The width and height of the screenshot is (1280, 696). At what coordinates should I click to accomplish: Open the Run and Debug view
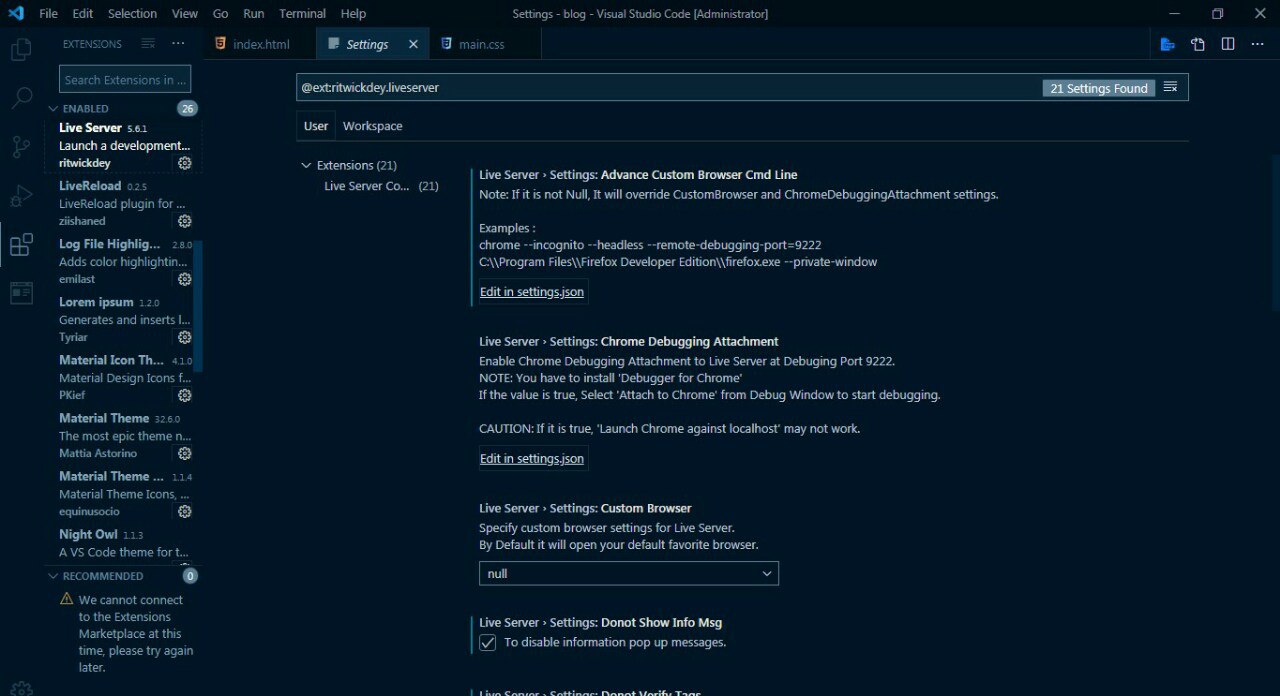(x=21, y=196)
